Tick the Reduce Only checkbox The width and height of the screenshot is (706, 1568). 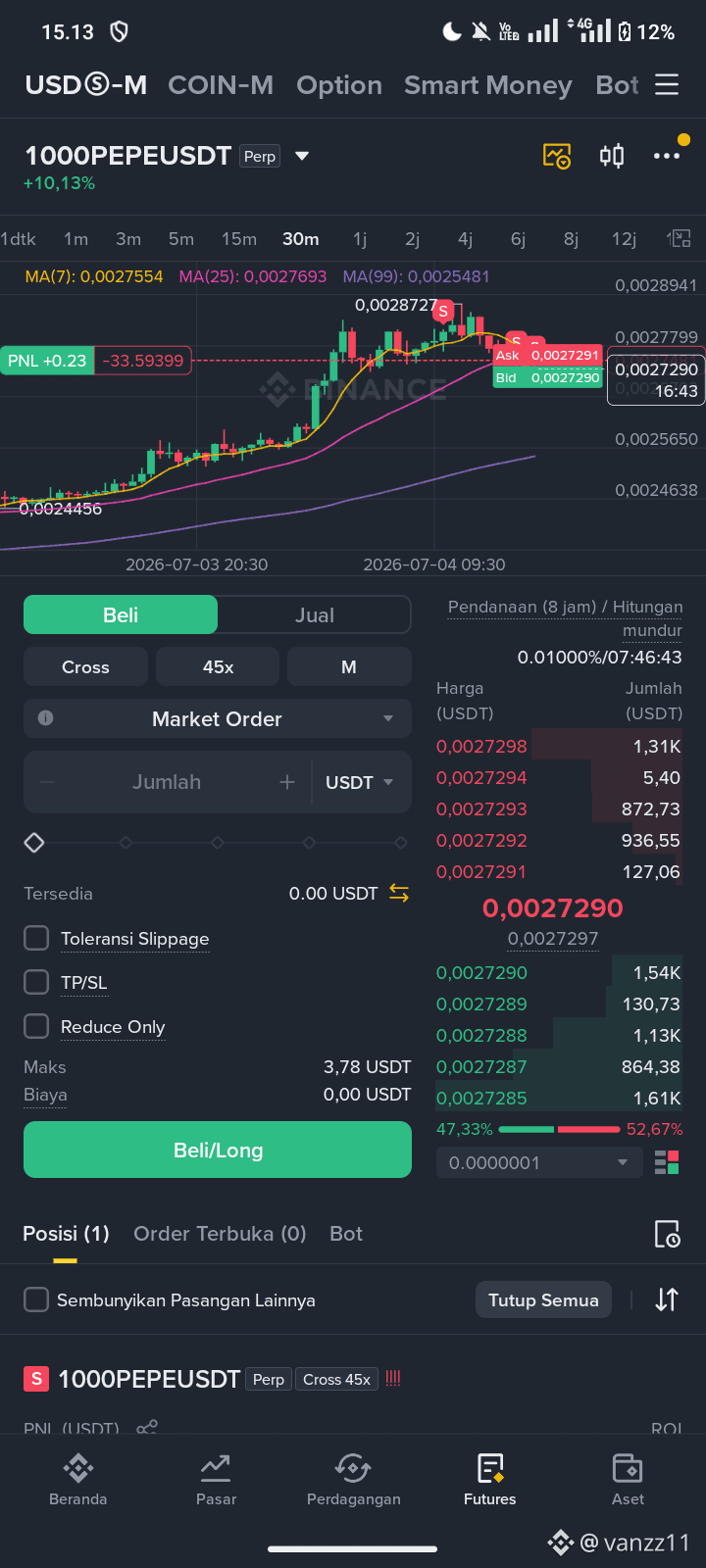[36, 1026]
